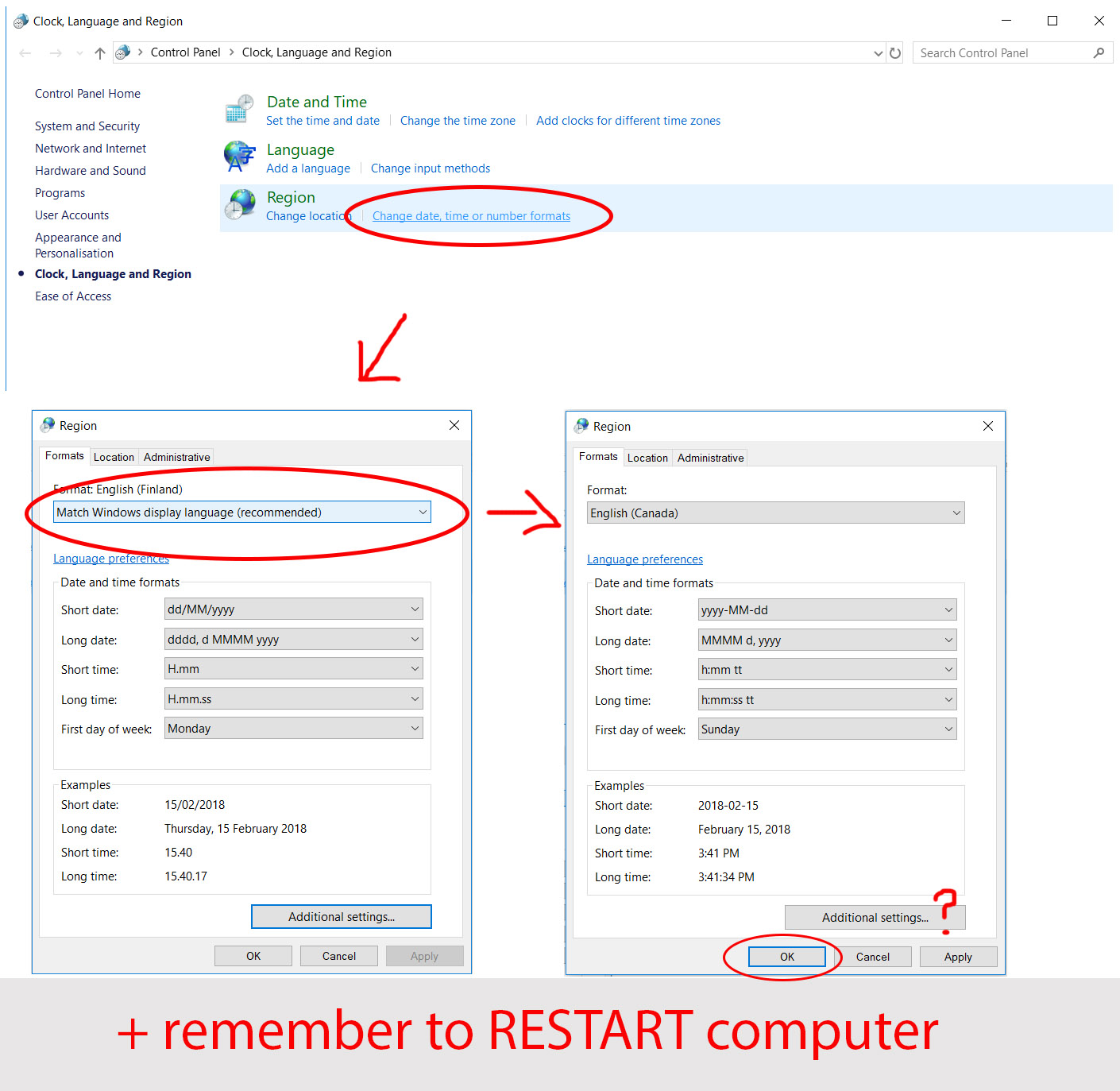1120x1091 pixels.
Task: Open 'Change date, time or number formats' link
Action: (x=472, y=216)
